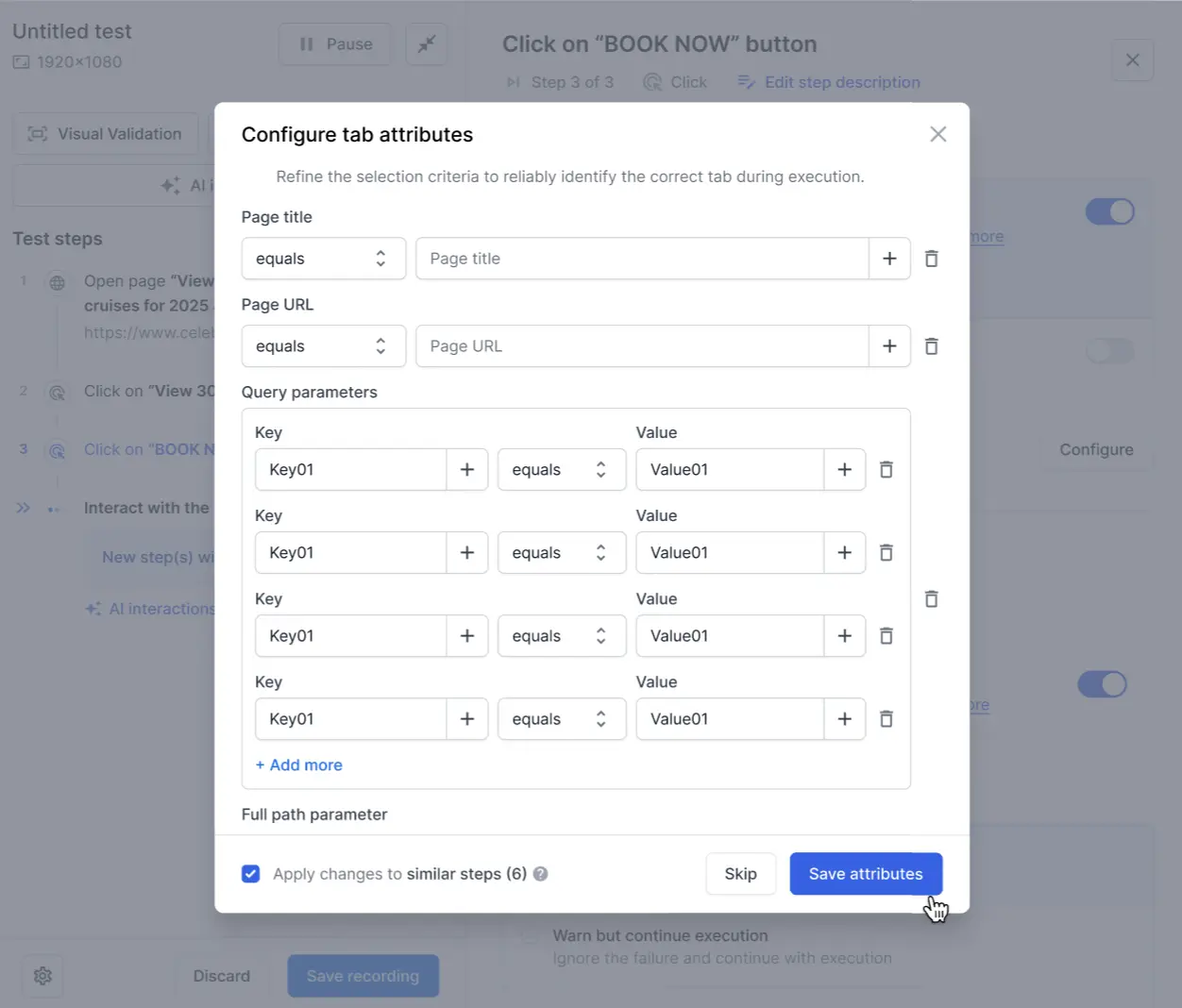The image size is (1182, 1008).
Task: Click the Page title input field
Action: point(642,259)
